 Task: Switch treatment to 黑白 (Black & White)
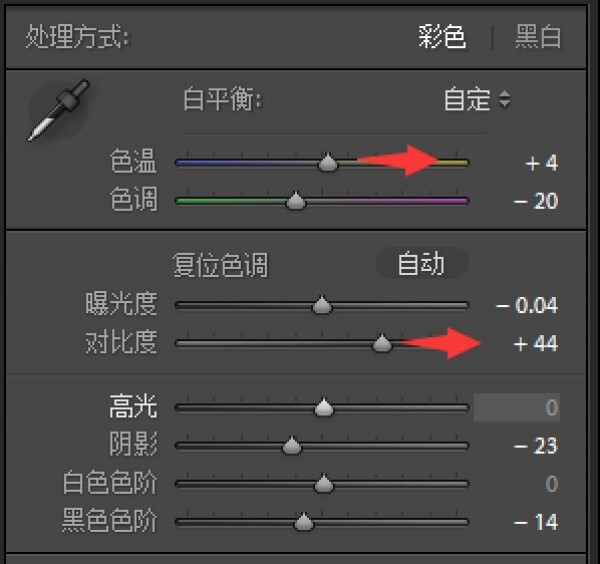point(538,37)
